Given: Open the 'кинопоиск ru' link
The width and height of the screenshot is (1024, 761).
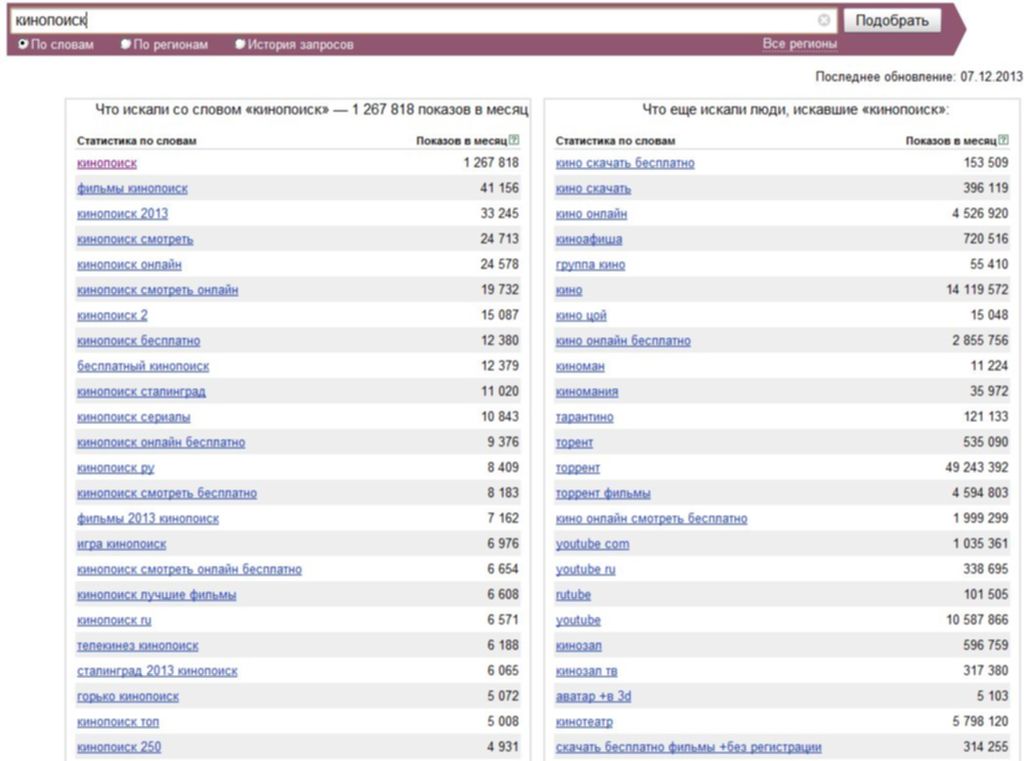Looking at the screenshot, I should click(x=114, y=621).
